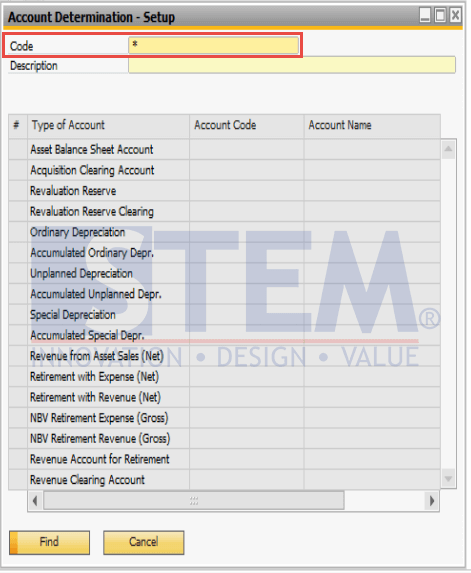This screenshot has width=471, height=573.
Task: Click Account Code cell for Revenue Clearing Account
Action: [x=247, y=480]
